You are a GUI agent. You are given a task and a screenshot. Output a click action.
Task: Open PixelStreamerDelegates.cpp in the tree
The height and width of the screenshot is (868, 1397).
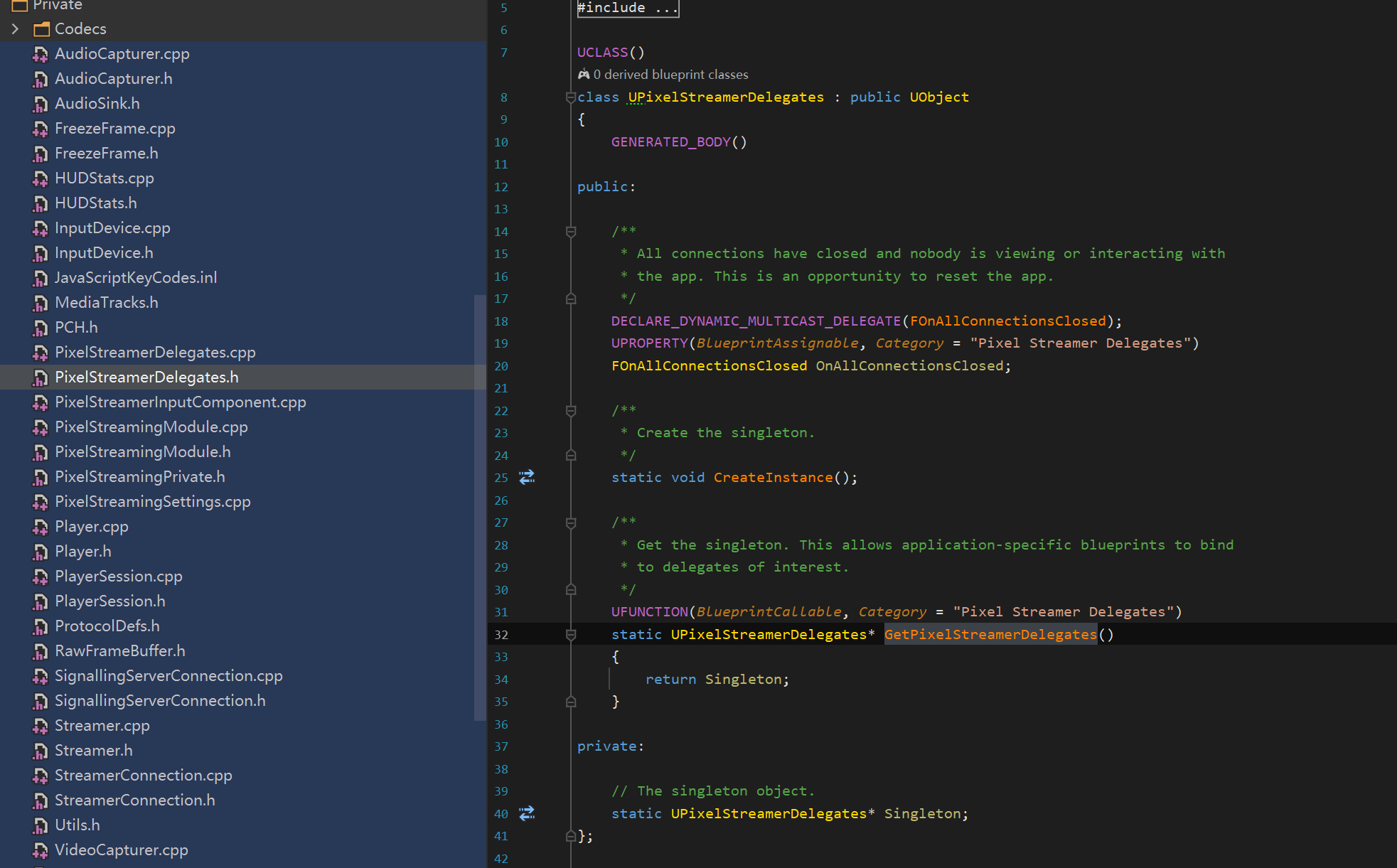(x=155, y=353)
